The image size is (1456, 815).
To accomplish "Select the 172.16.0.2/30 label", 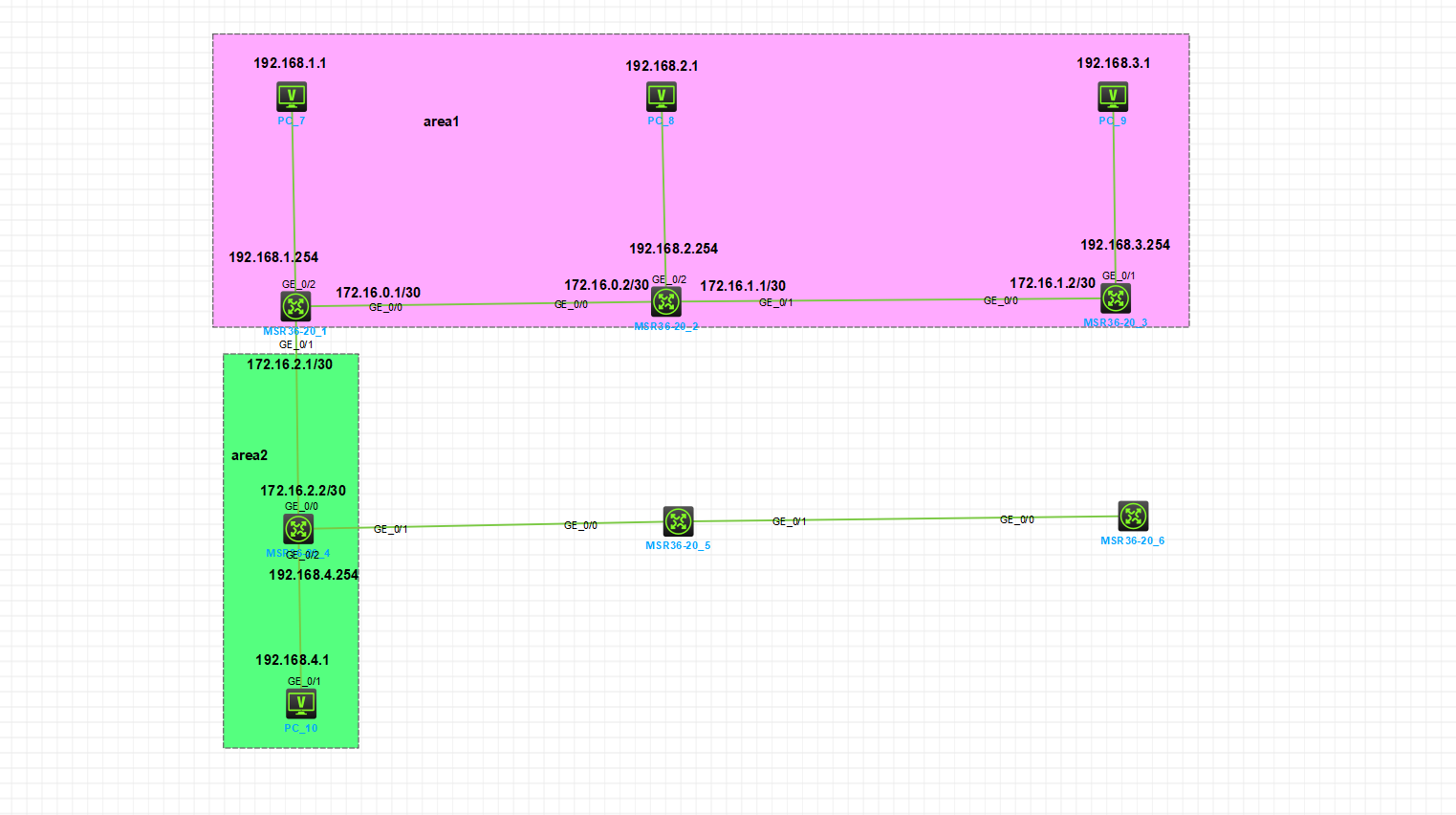I will click(606, 285).
